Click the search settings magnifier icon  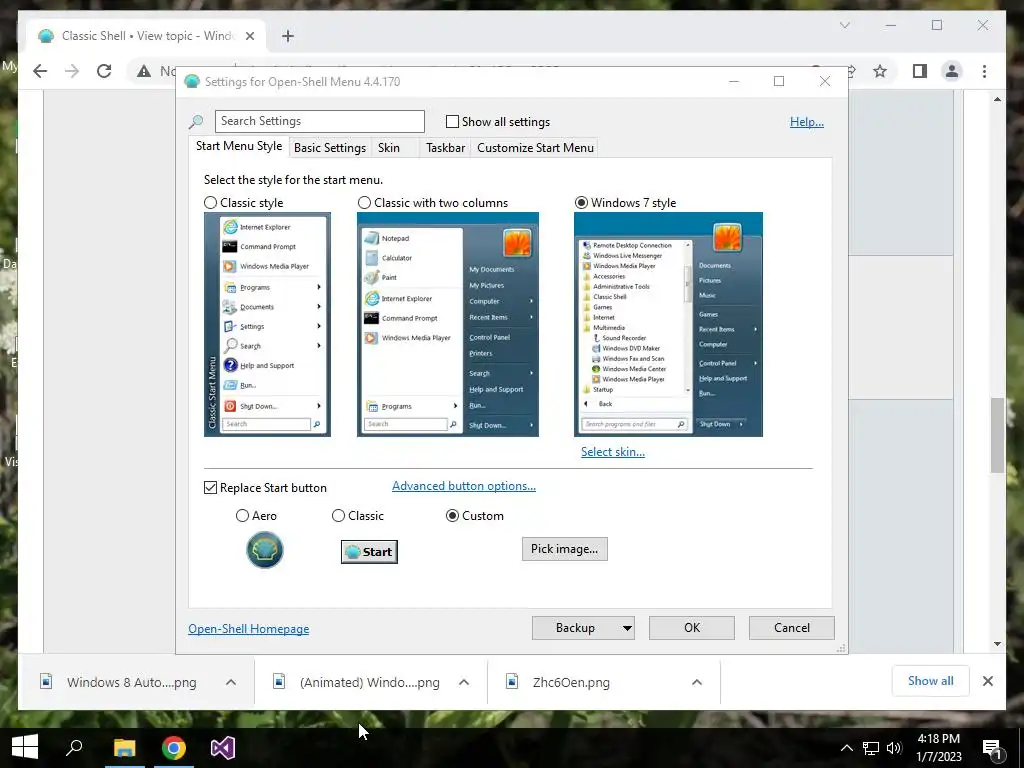(x=196, y=121)
